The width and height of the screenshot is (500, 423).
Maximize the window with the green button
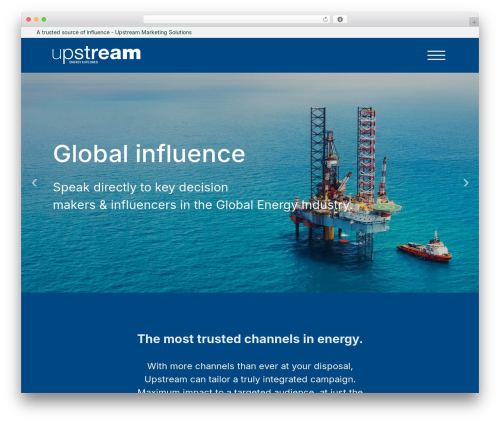tap(44, 19)
